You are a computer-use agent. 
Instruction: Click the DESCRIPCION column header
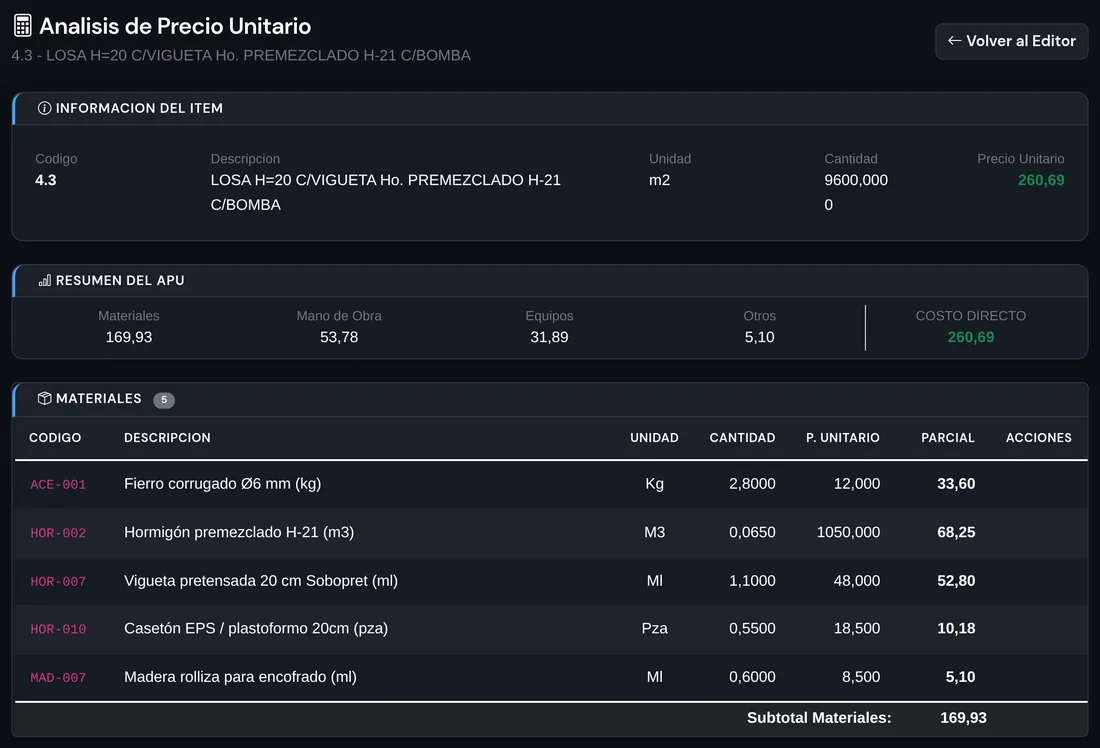click(167, 438)
